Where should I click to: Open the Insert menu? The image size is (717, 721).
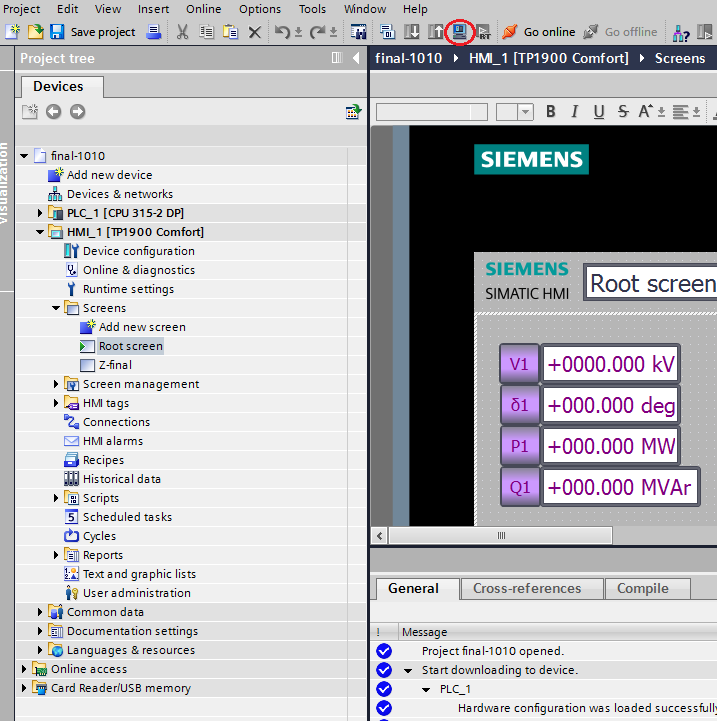tap(154, 9)
